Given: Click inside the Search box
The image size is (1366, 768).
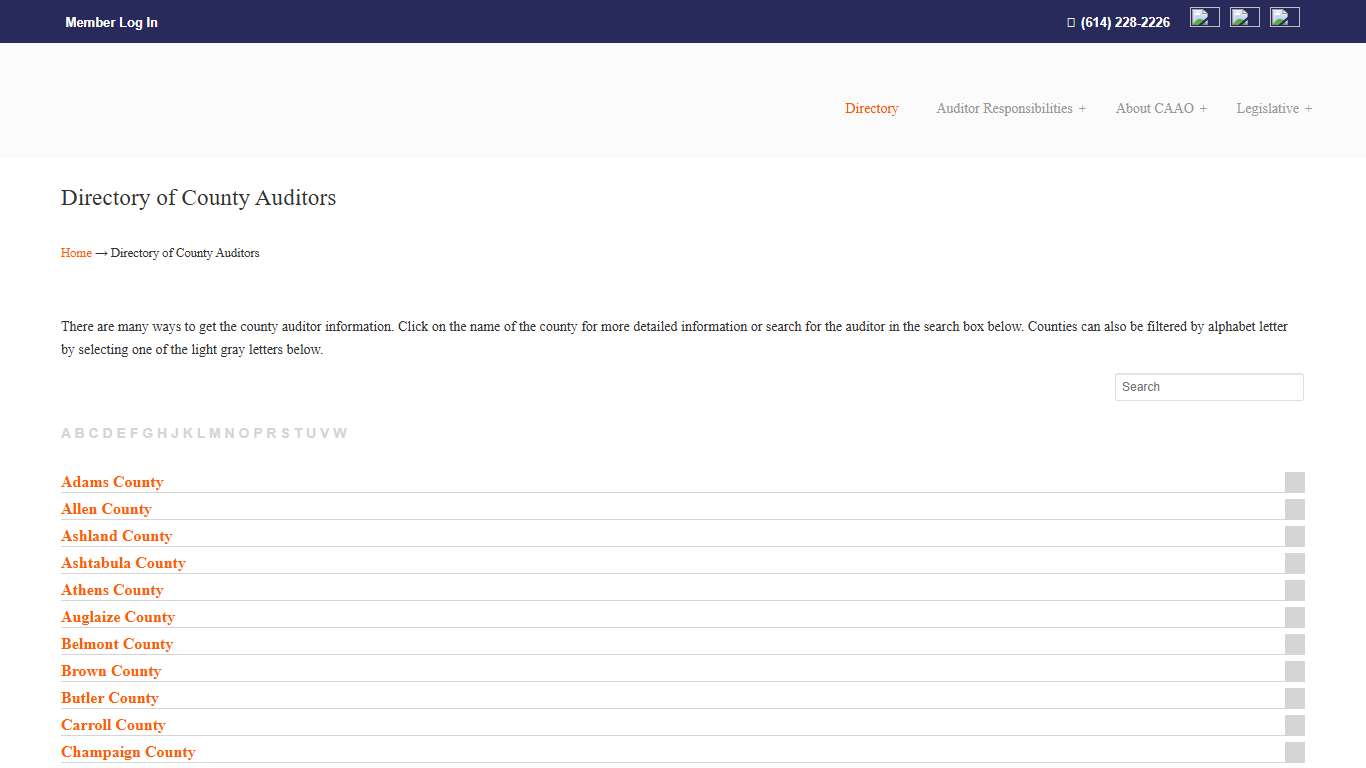Looking at the screenshot, I should coord(1208,386).
